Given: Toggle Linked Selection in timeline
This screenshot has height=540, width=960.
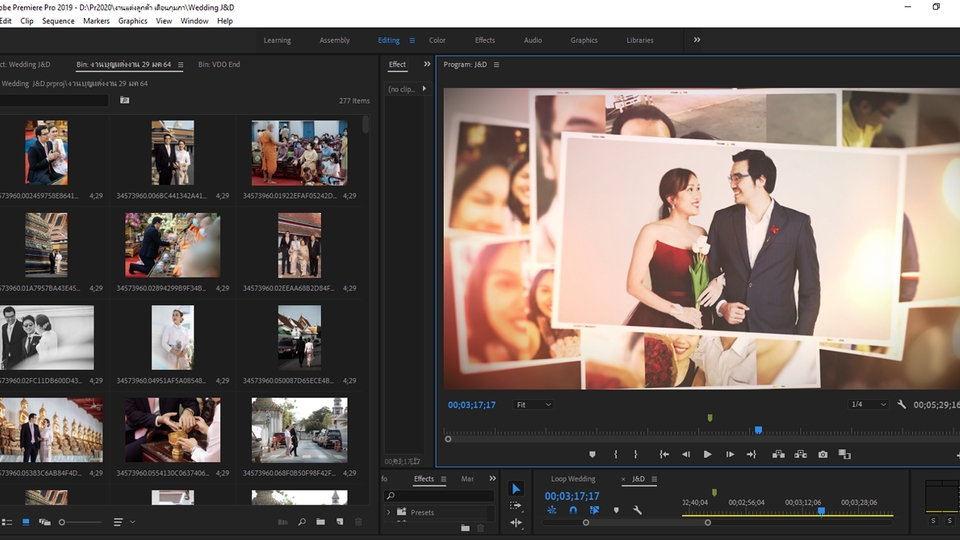Looking at the screenshot, I should (x=594, y=510).
